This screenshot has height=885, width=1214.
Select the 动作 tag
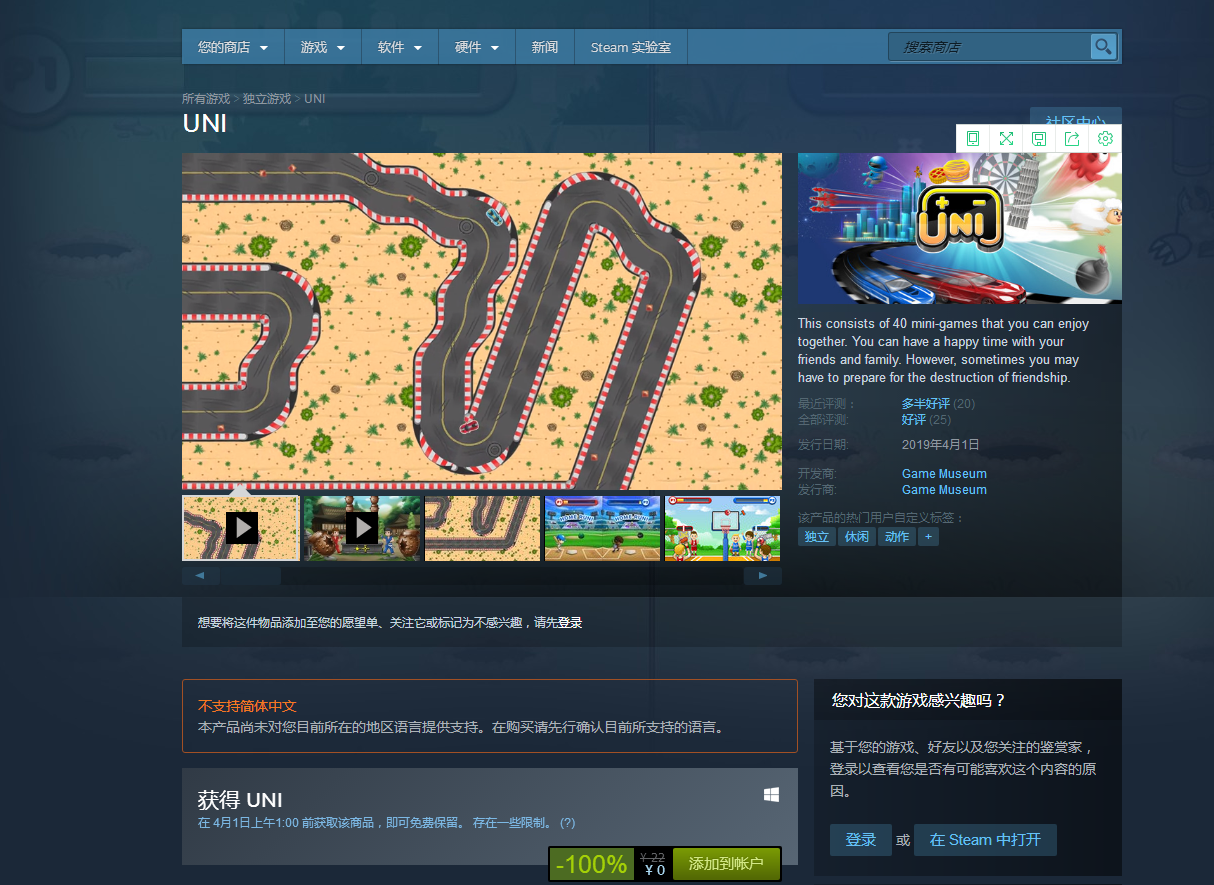coord(897,537)
